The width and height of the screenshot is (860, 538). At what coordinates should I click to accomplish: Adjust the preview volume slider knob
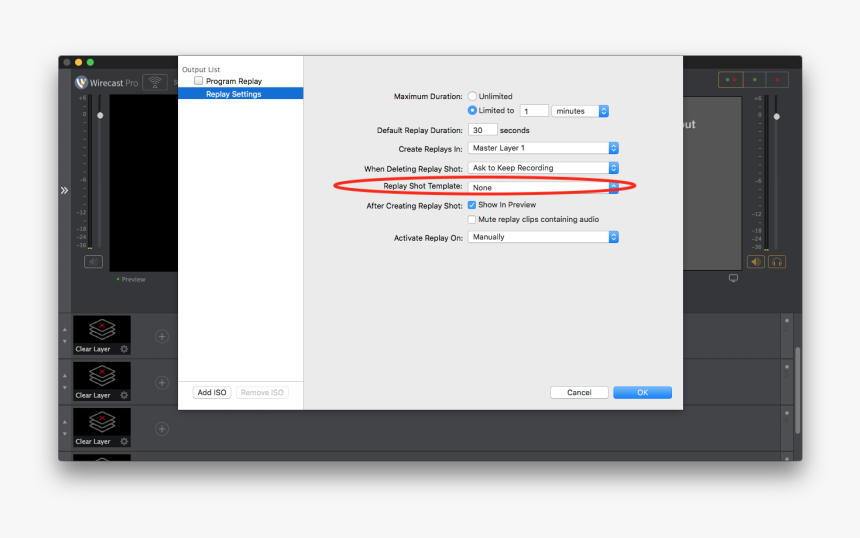(x=100, y=115)
